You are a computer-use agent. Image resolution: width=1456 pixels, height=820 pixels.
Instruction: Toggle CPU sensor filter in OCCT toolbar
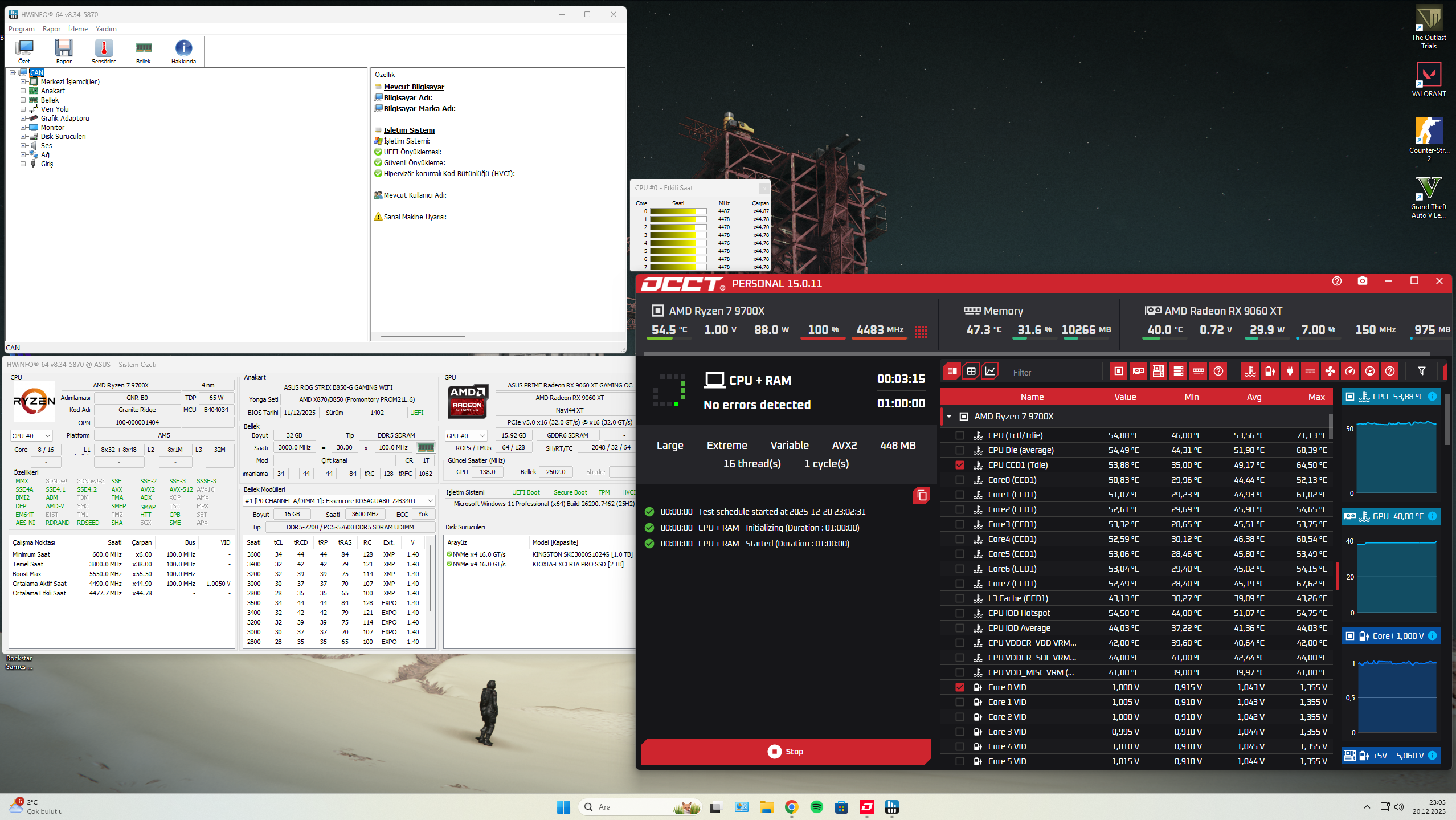coord(1119,372)
